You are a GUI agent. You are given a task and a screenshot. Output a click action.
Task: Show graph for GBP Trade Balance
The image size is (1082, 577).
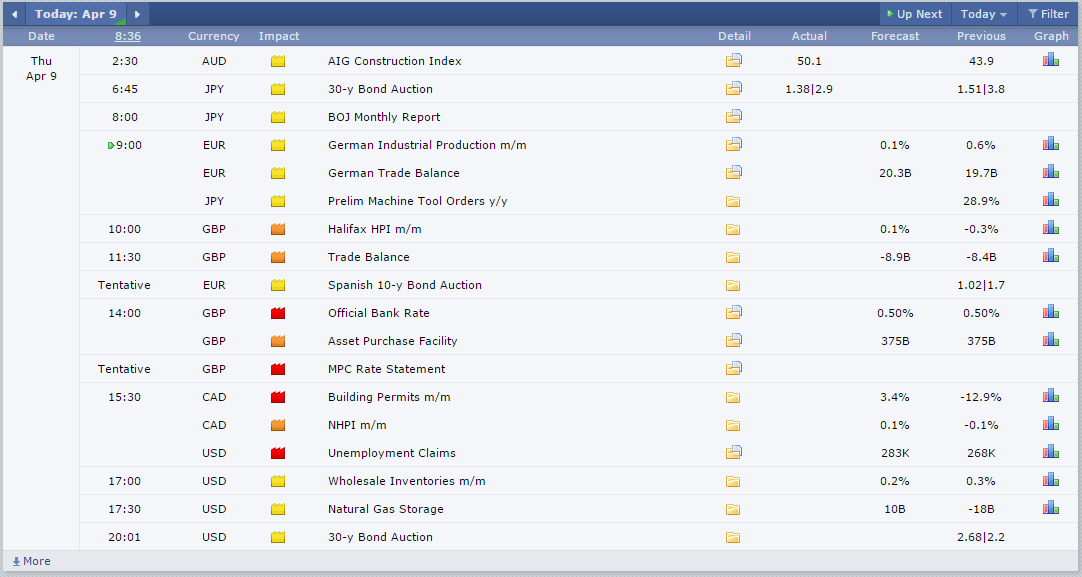(1051, 256)
